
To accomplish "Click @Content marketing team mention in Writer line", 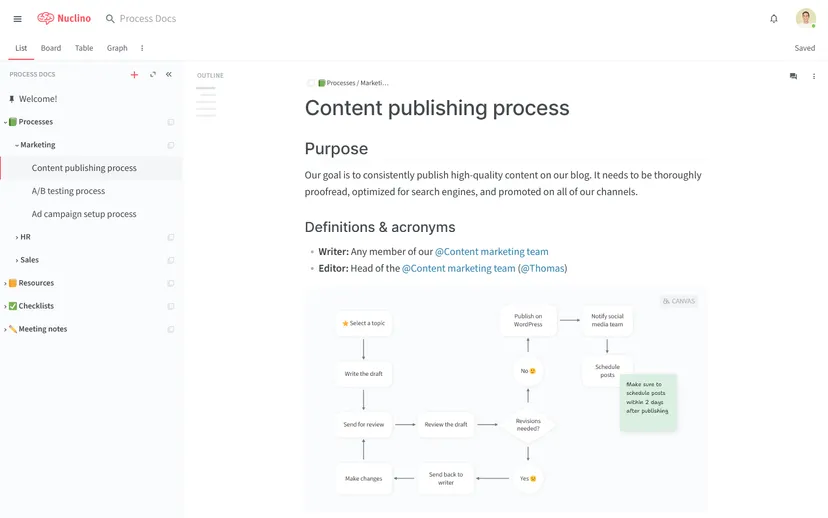I will pyautogui.click(x=492, y=252).
